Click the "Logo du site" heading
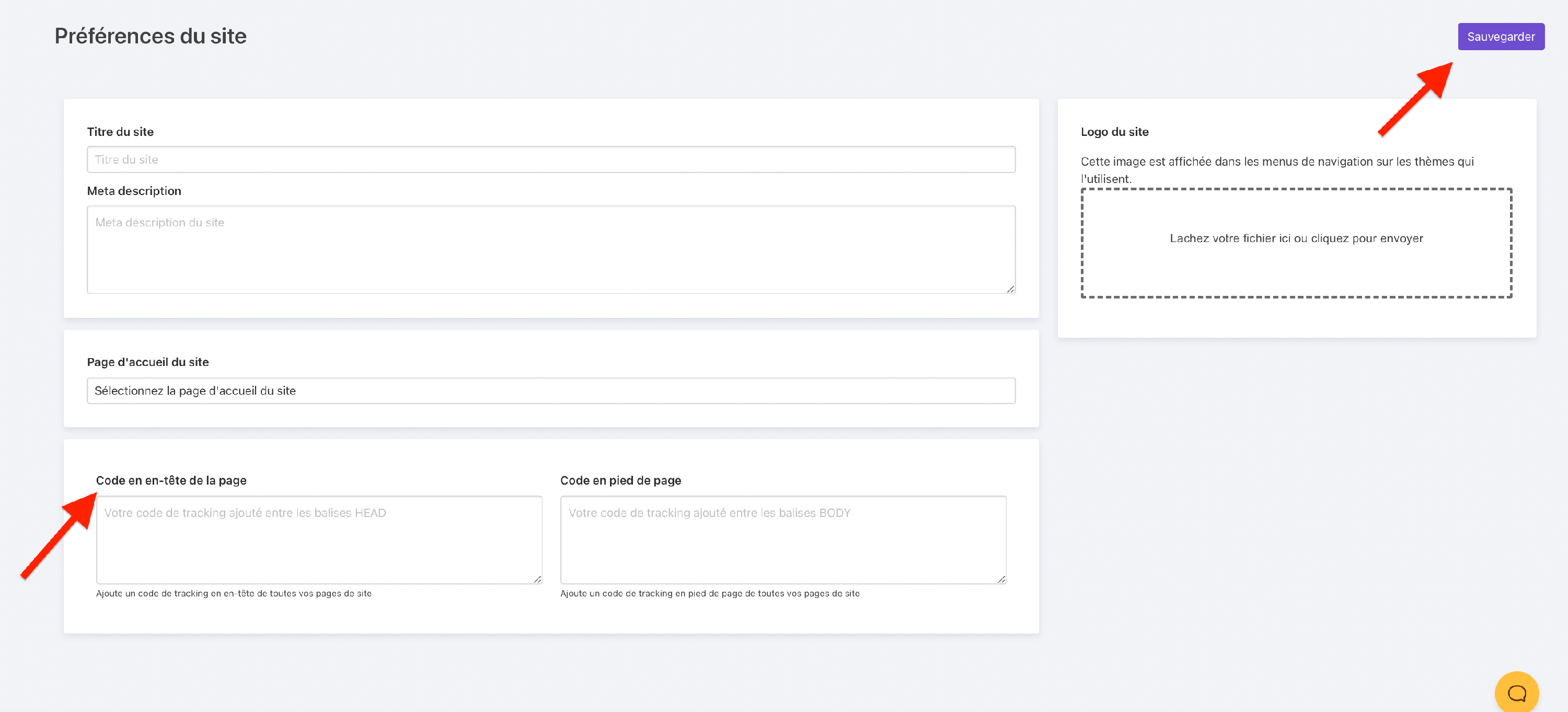This screenshot has height=712, width=1568. (x=1114, y=131)
